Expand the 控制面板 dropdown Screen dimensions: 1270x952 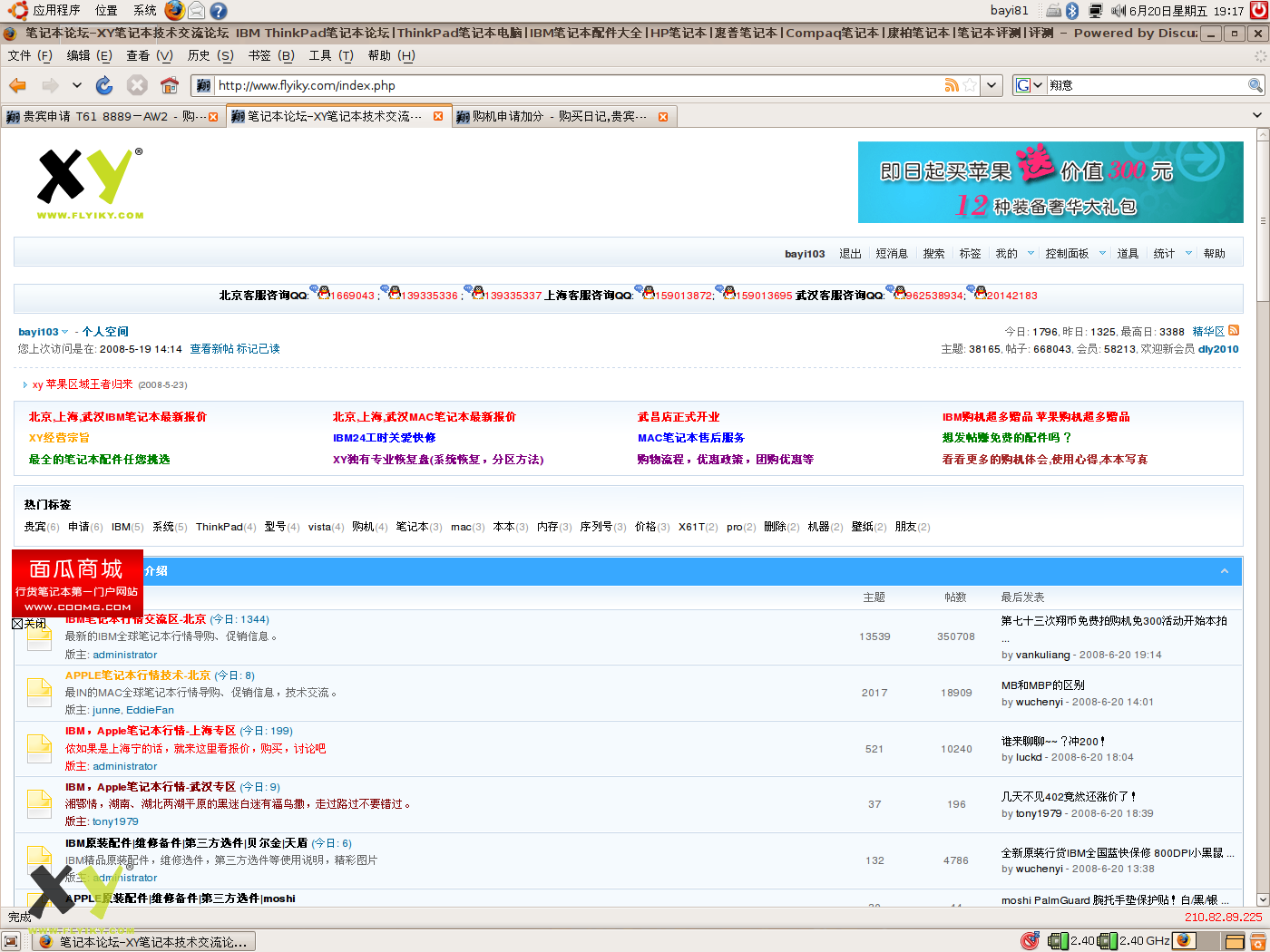point(1102,254)
